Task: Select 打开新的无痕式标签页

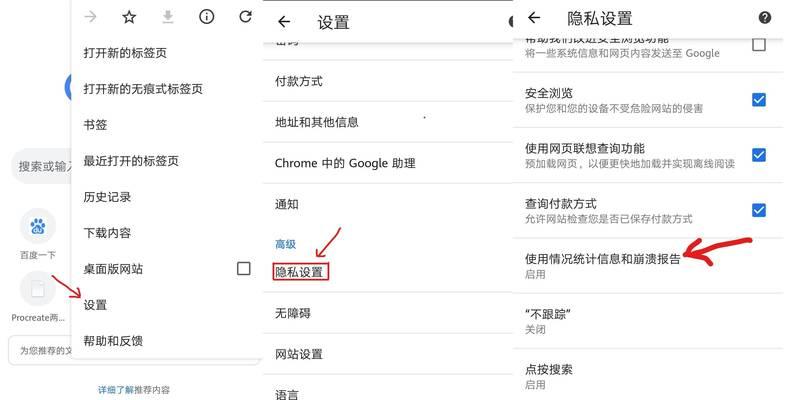Action: [143, 89]
